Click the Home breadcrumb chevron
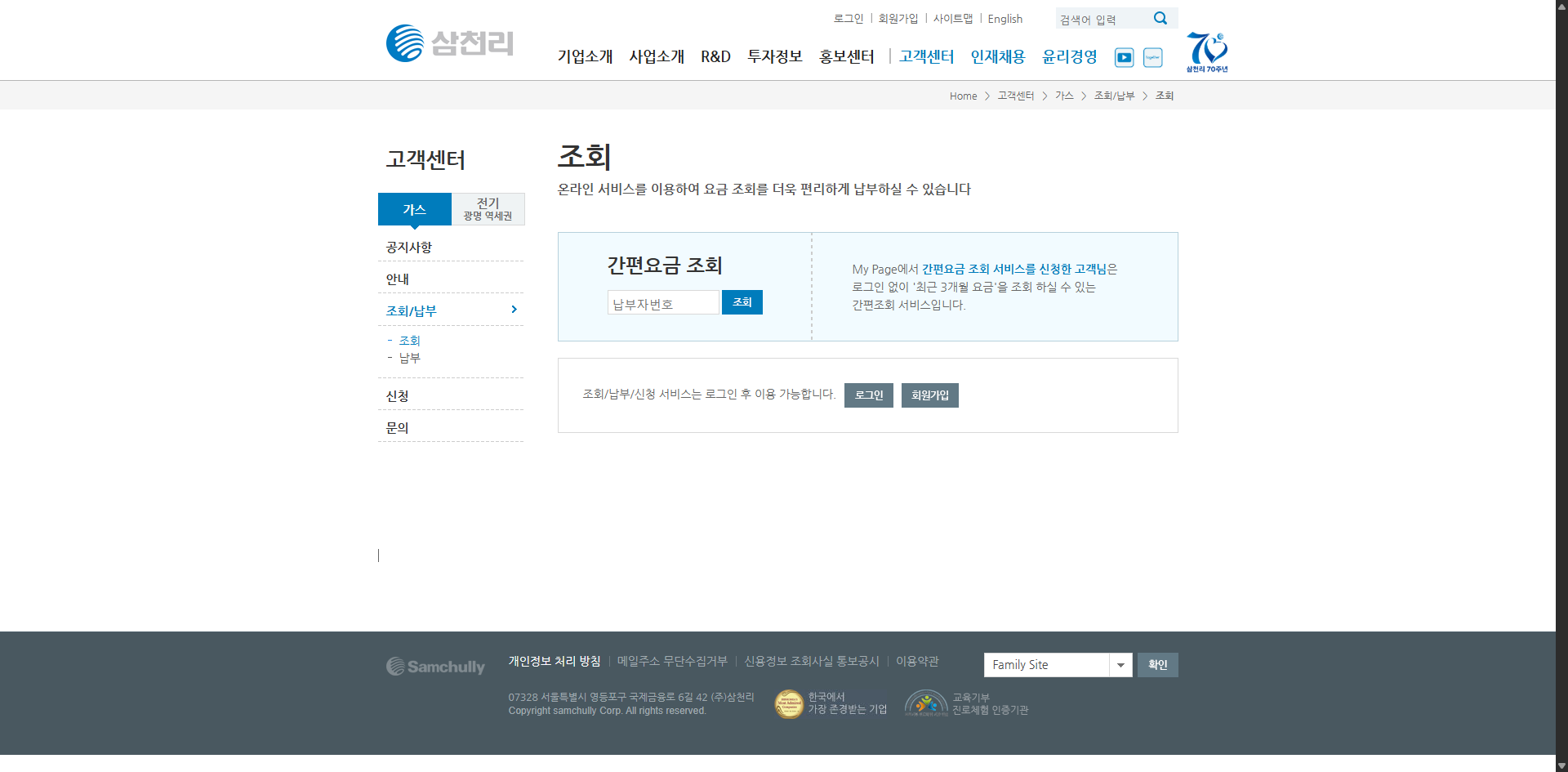The height and width of the screenshot is (772, 1568). click(986, 96)
